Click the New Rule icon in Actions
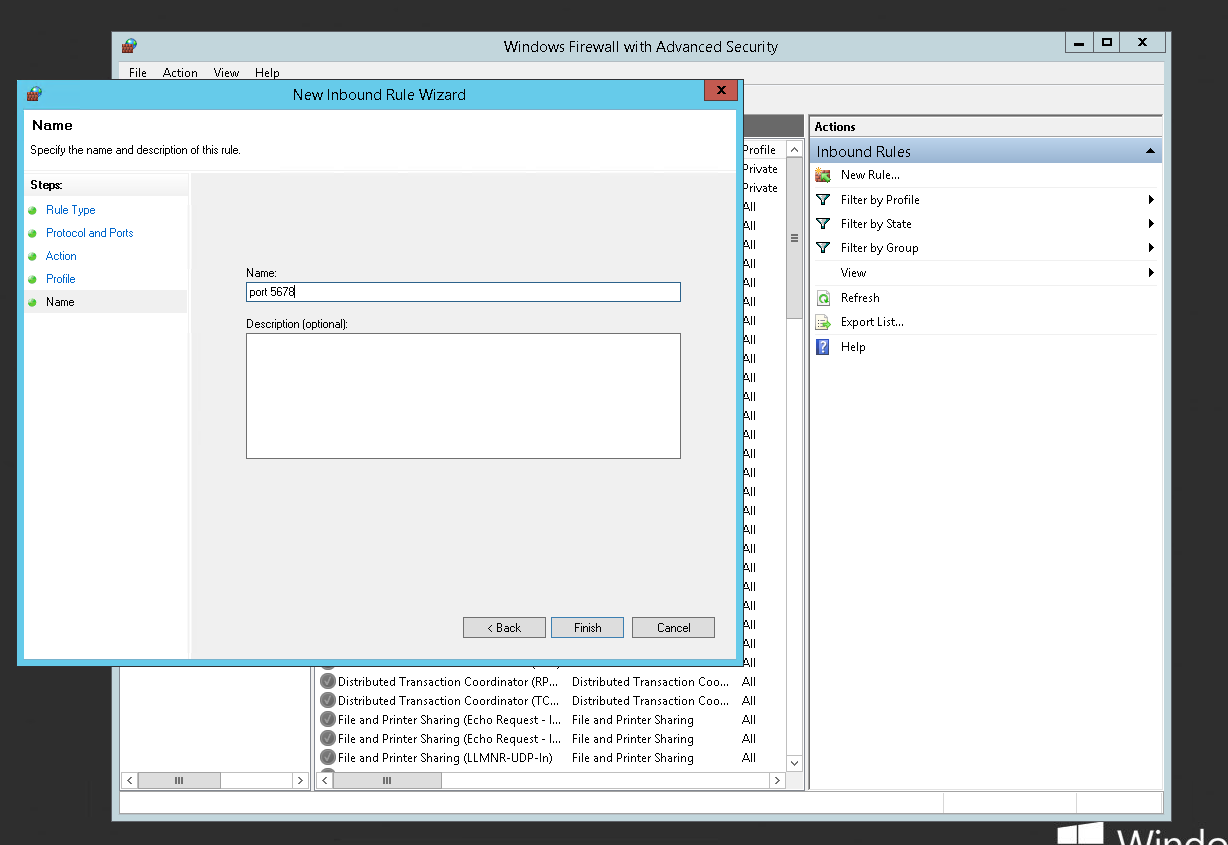The image size is (1228, 845). [x=823, y=175]
